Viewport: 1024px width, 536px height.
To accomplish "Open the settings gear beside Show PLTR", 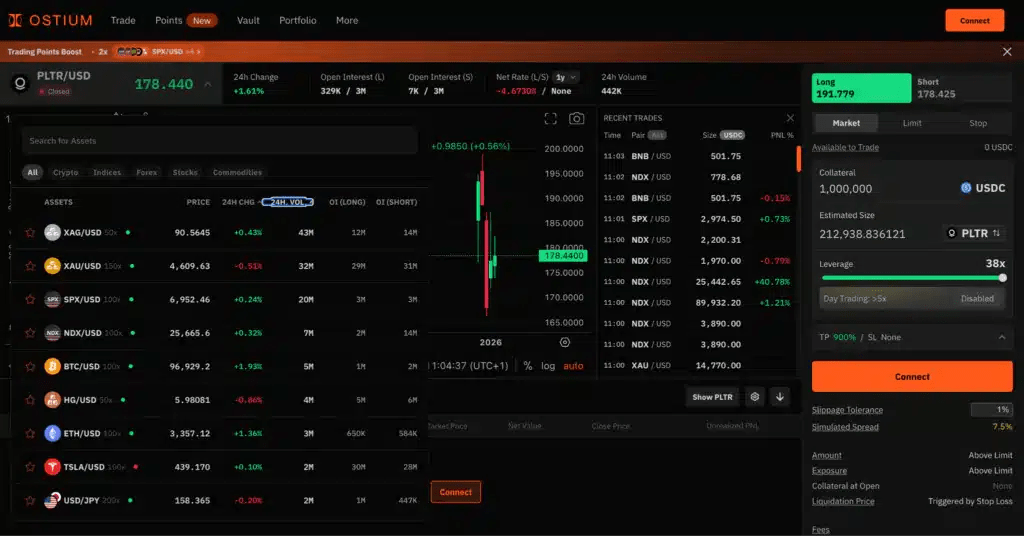I will (x=755, y=397).
